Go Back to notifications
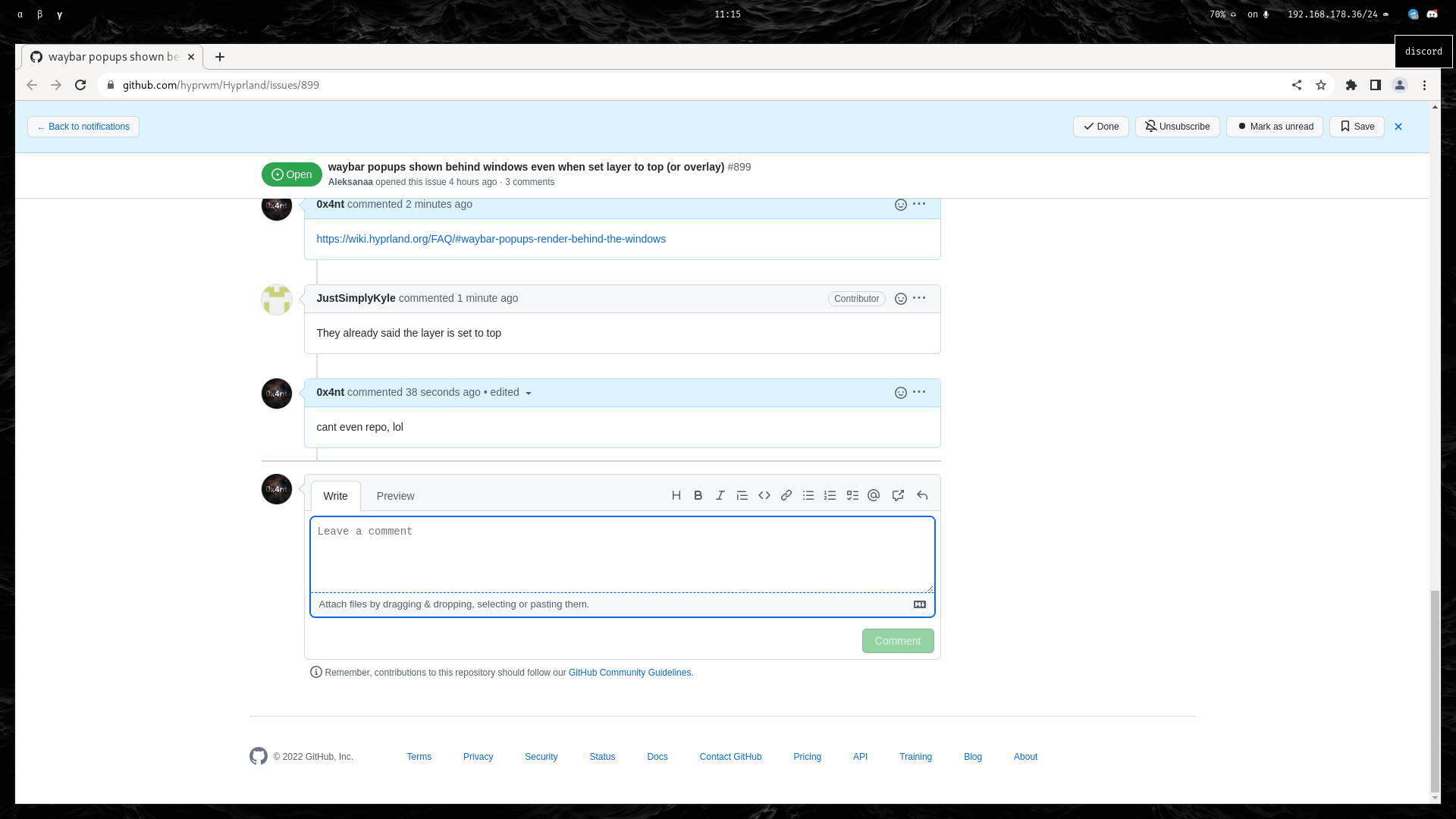The width and height of the screenshot is (1456, 819). click(x=83, y=127)
